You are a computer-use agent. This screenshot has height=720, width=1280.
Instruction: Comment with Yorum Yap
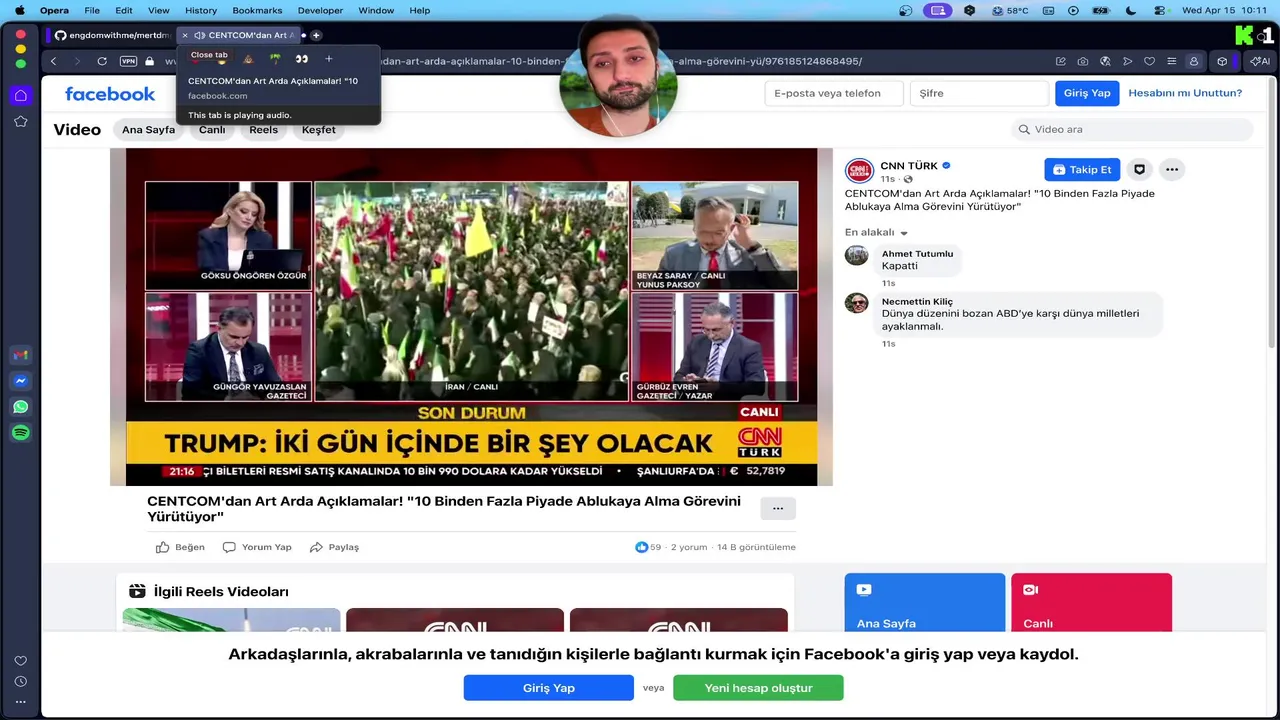(x=257, y=547)
